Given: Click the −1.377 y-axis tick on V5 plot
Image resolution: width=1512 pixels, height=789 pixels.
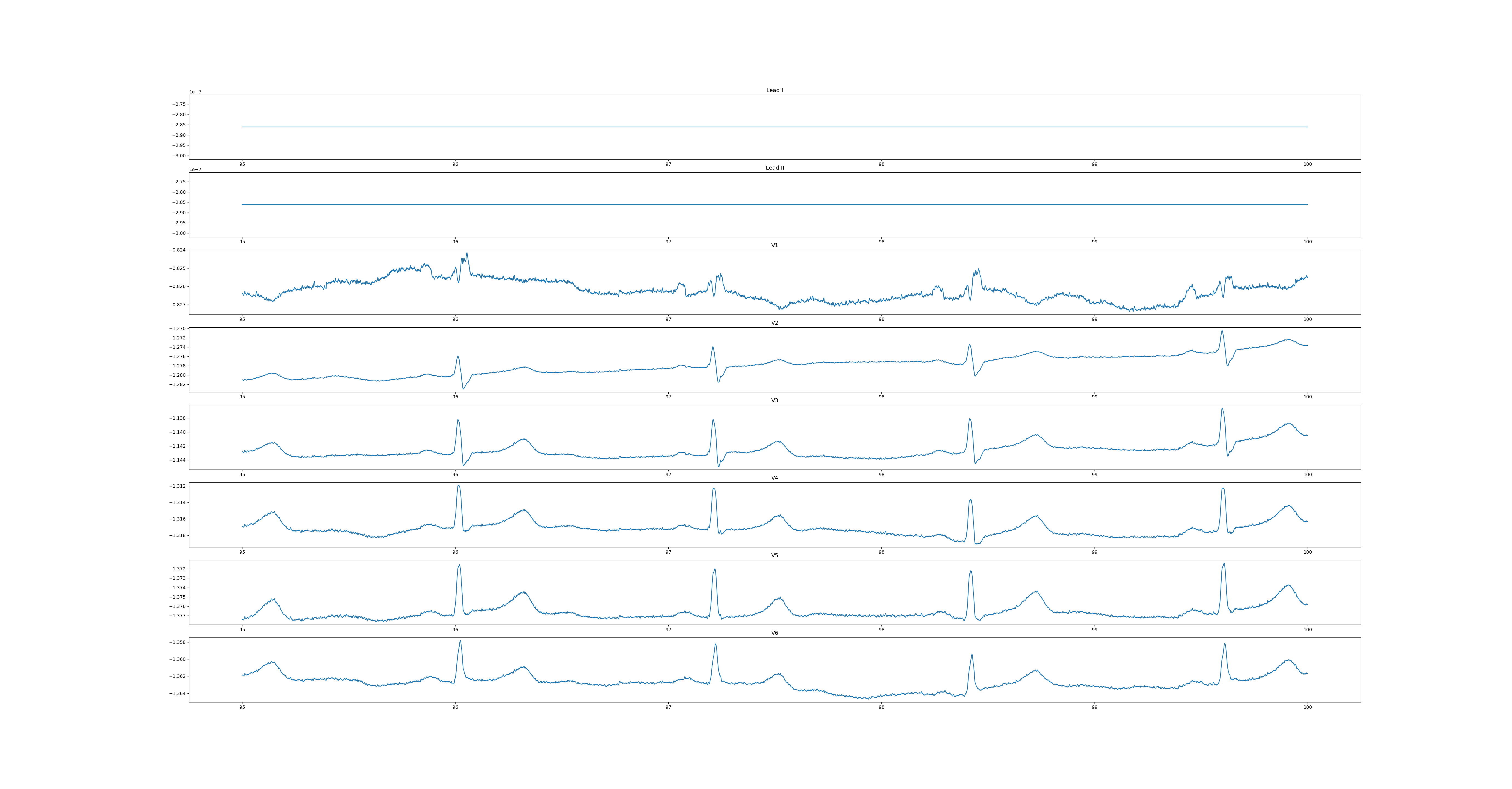Looking at the screenshot, I should coord(177,616).
